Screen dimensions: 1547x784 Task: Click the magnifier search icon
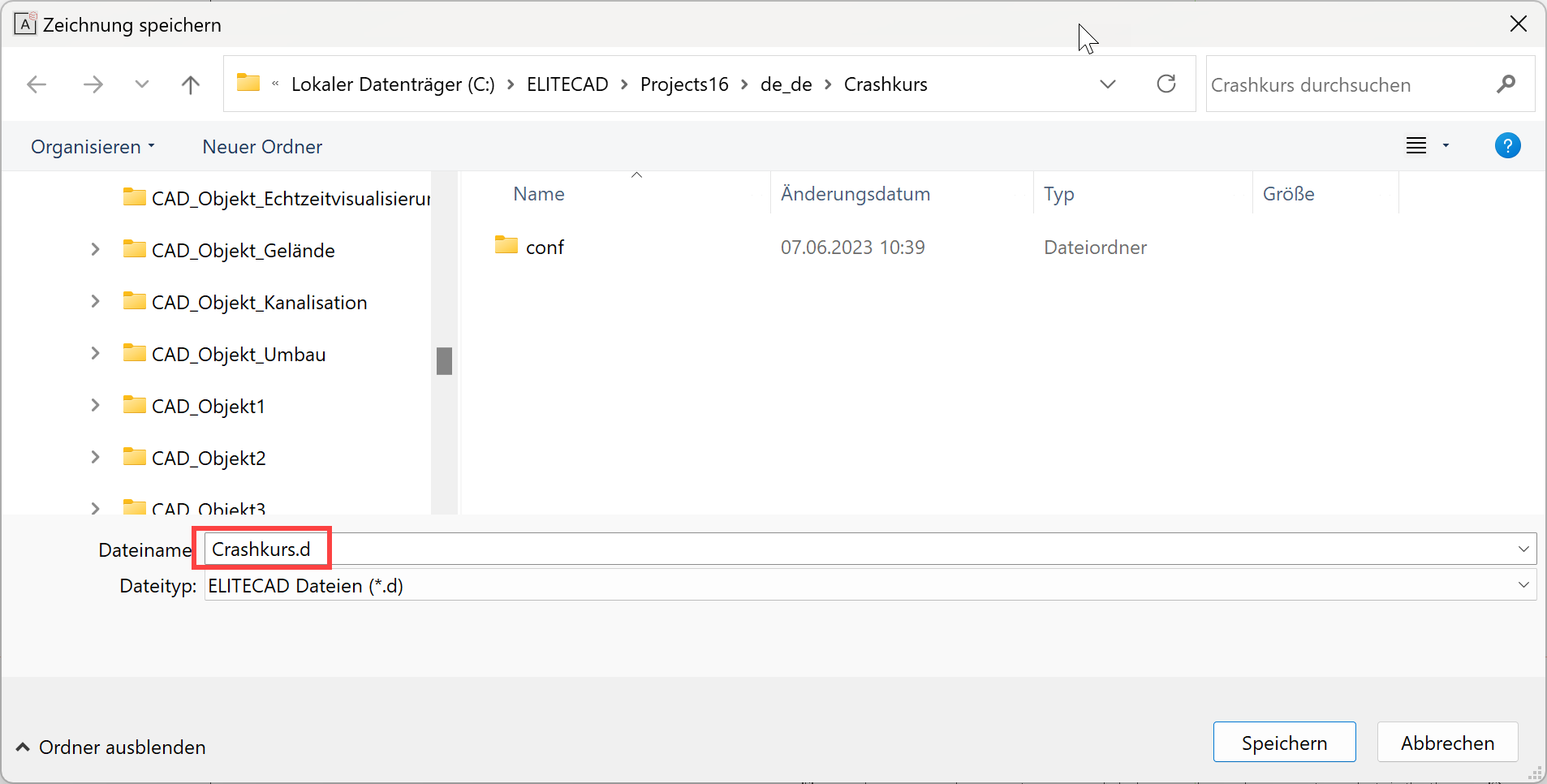tap(1506, 84)
